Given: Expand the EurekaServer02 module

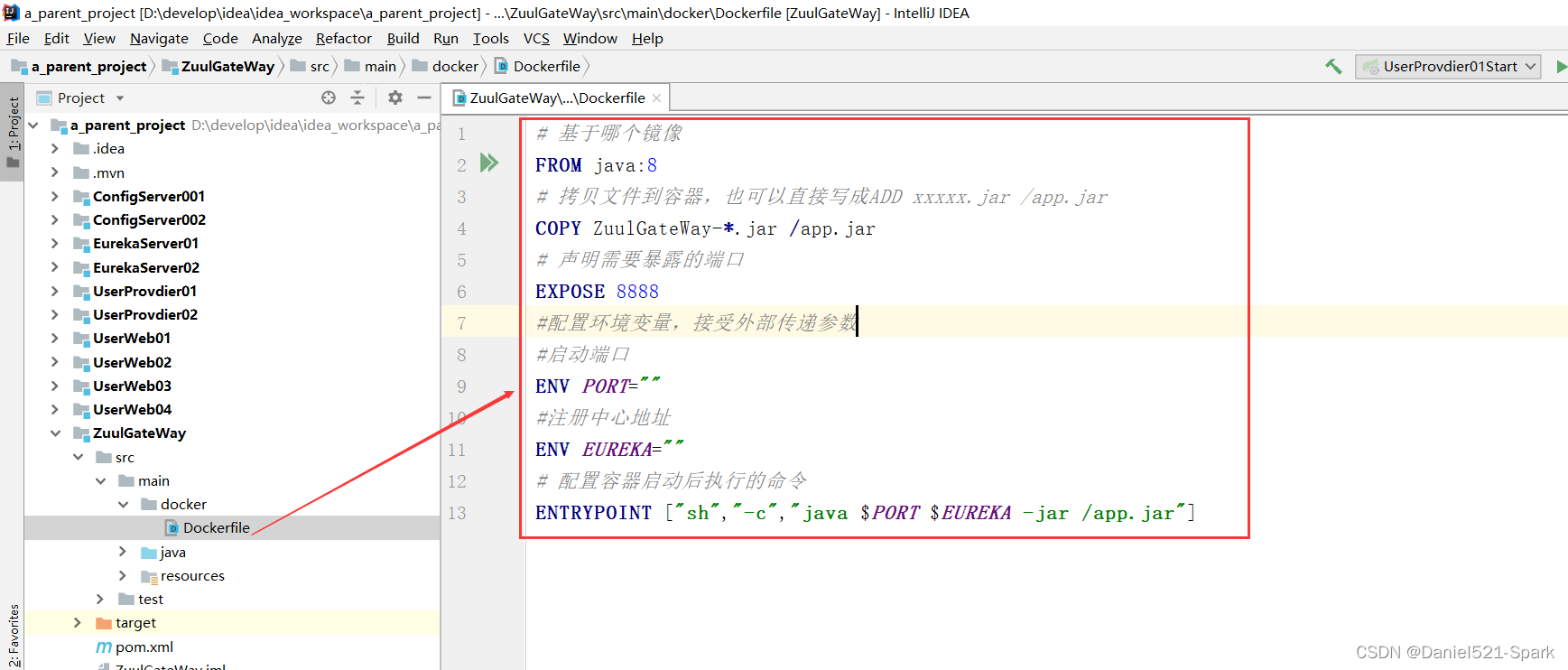Looking at the screenshot, I should tap(55, 267).
